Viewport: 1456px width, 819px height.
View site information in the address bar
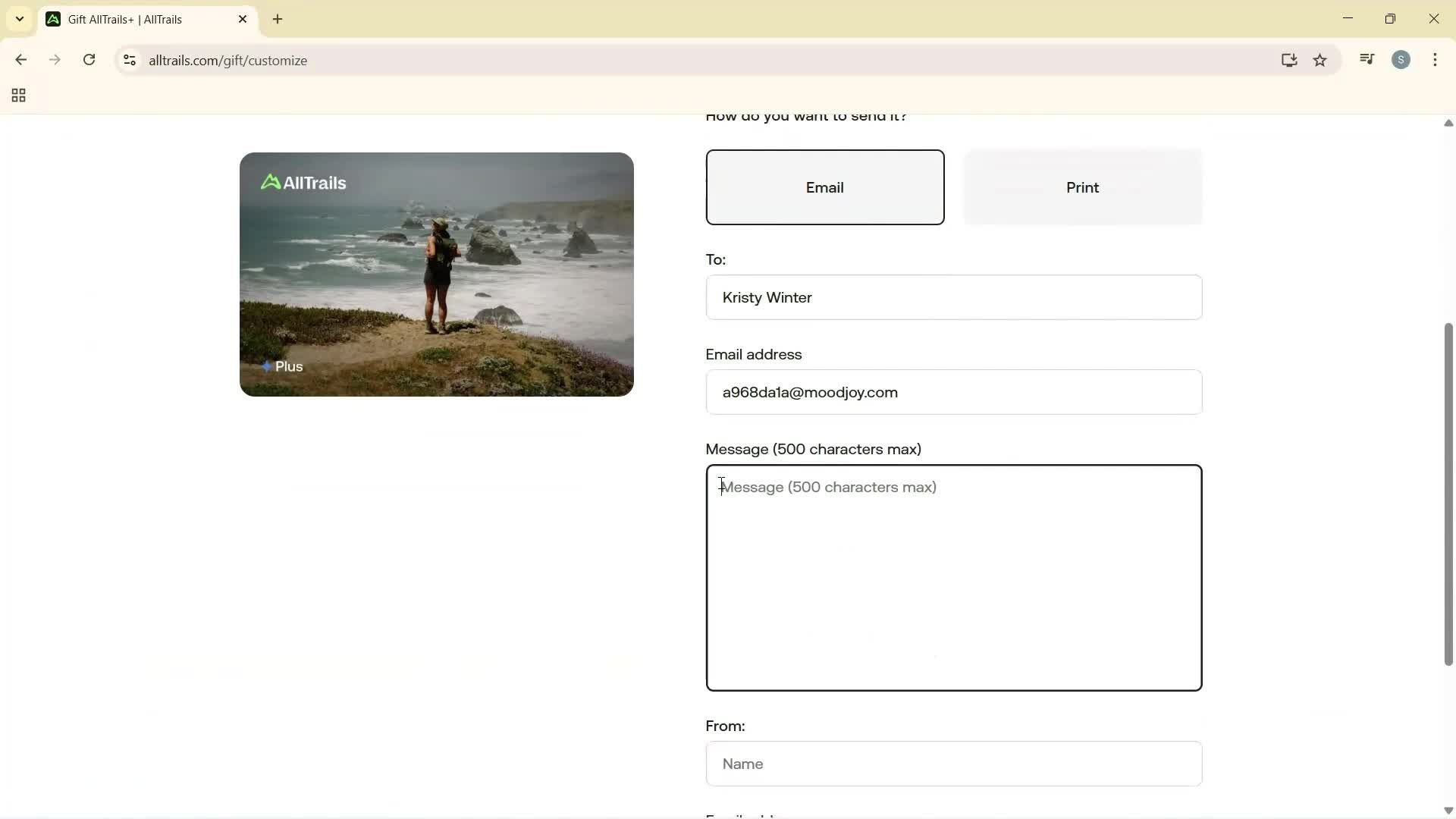point(129,61)
